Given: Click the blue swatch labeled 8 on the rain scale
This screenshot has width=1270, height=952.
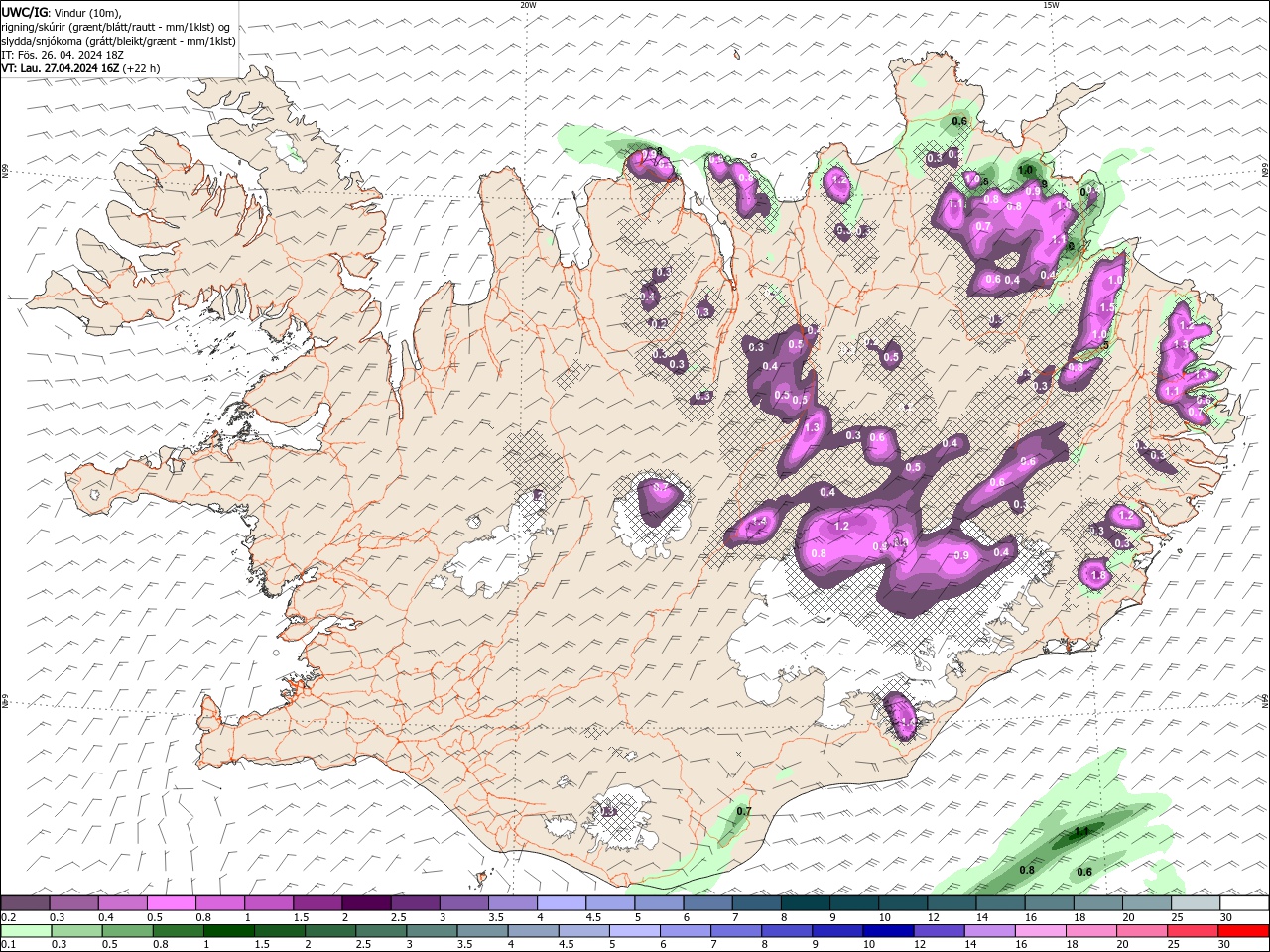Looking at the screenshot, I should click(x=786, y=931).
